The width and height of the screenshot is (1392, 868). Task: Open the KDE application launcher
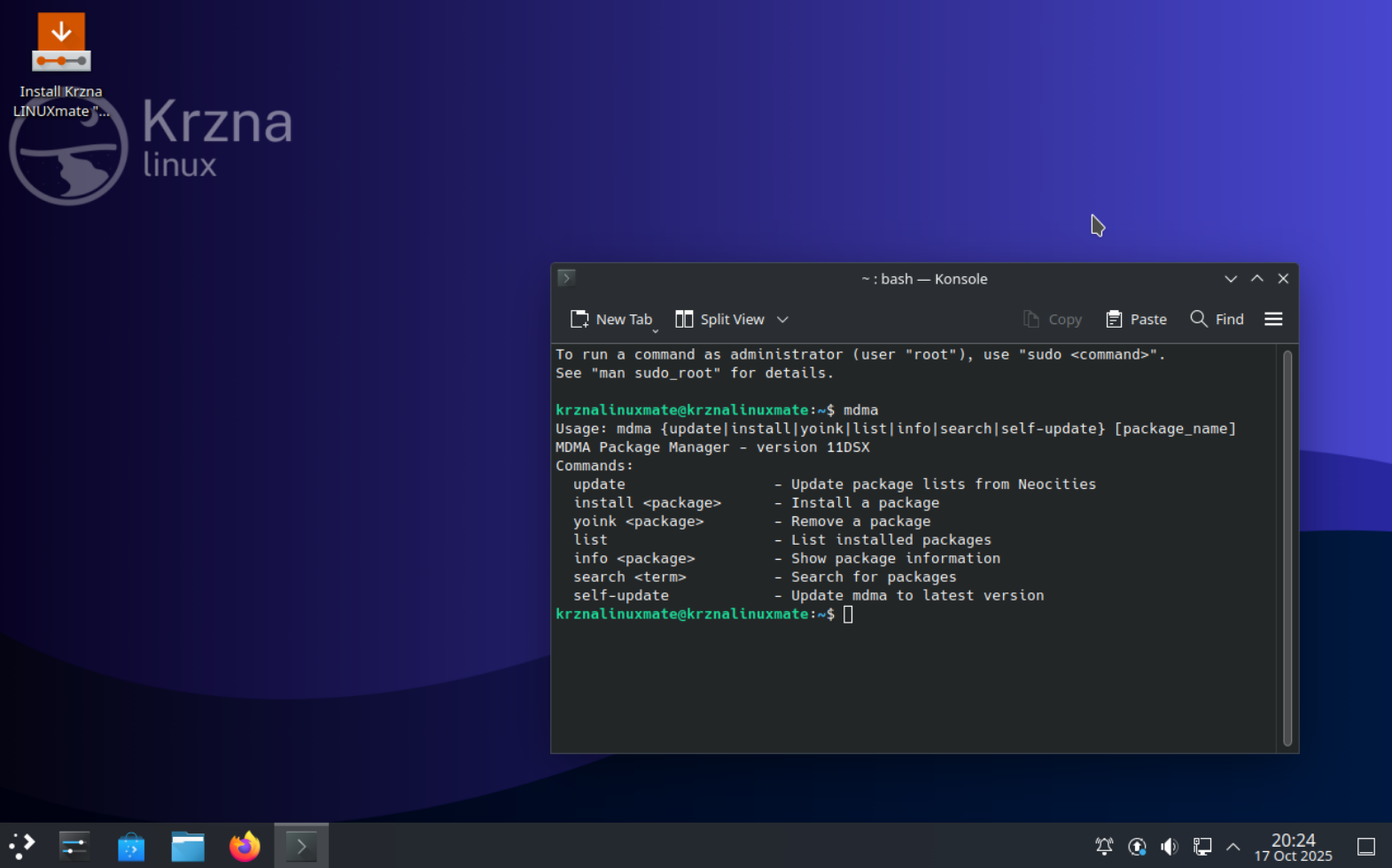point(21,846)
